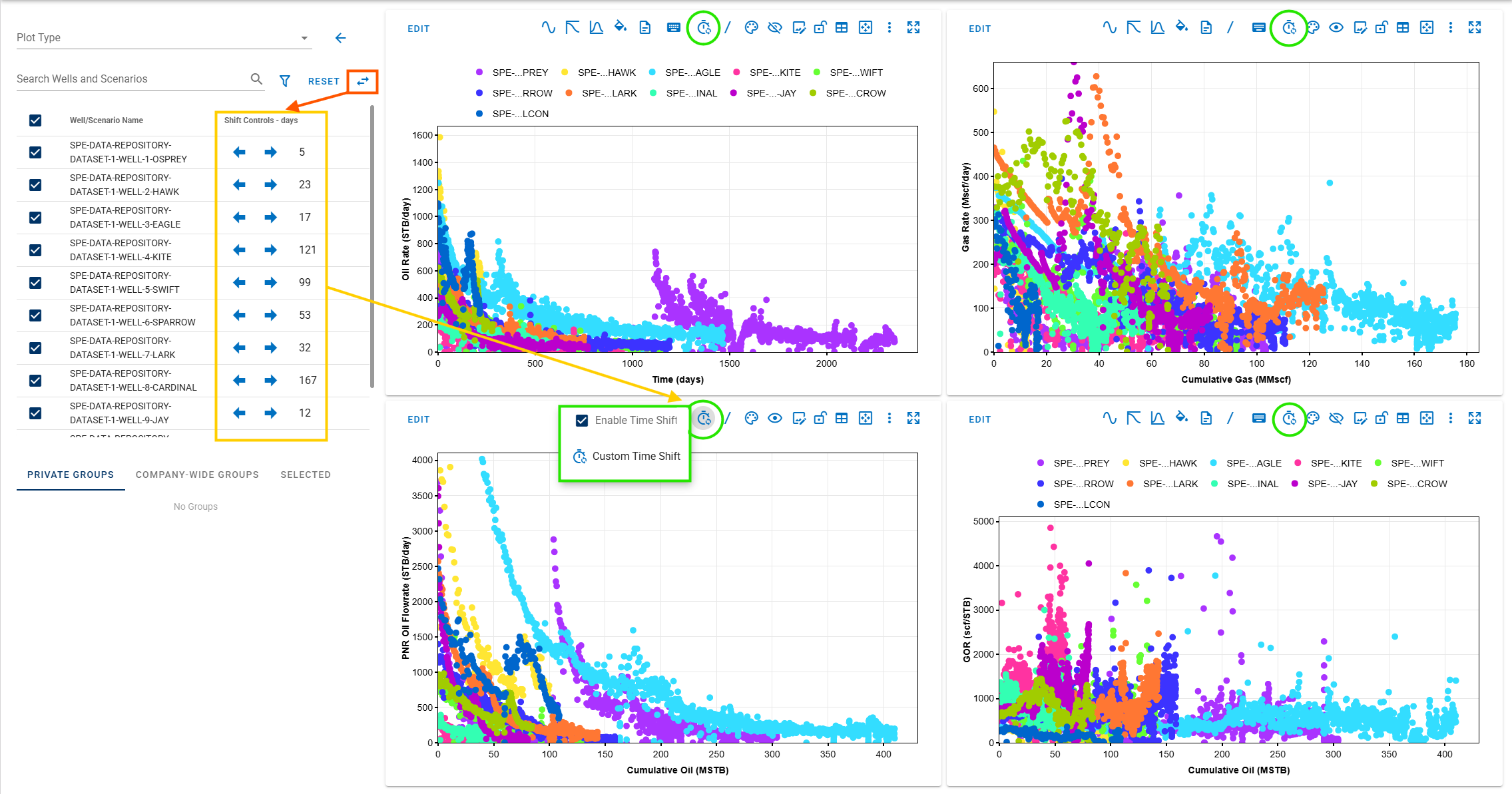Click the keyboard icon on the Gas Rate plot
This screenshot has width=1512, height=794.
1258,28
